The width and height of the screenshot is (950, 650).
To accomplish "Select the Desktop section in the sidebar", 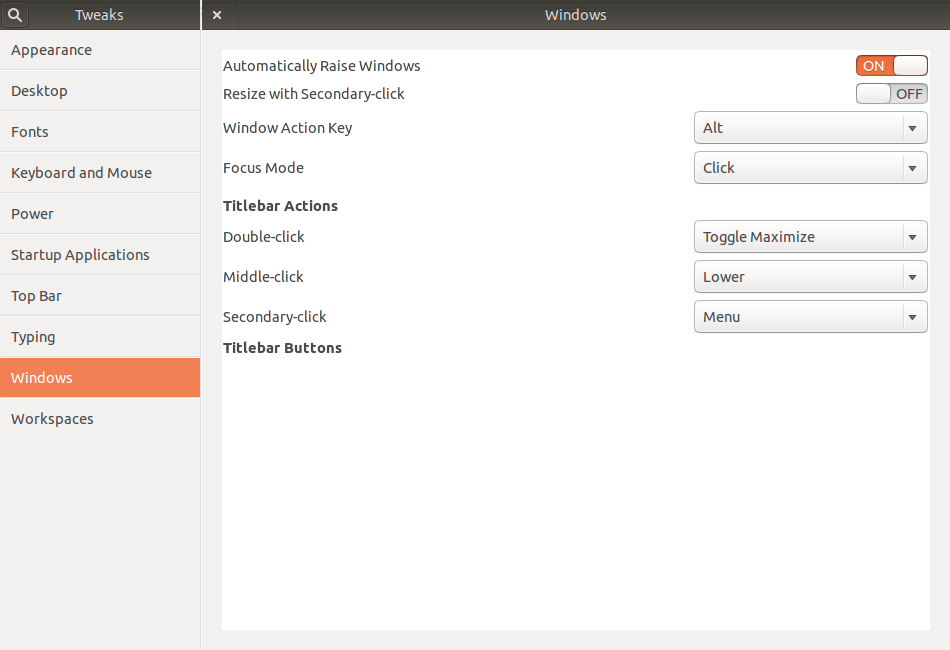I will [x=39, y=90].
